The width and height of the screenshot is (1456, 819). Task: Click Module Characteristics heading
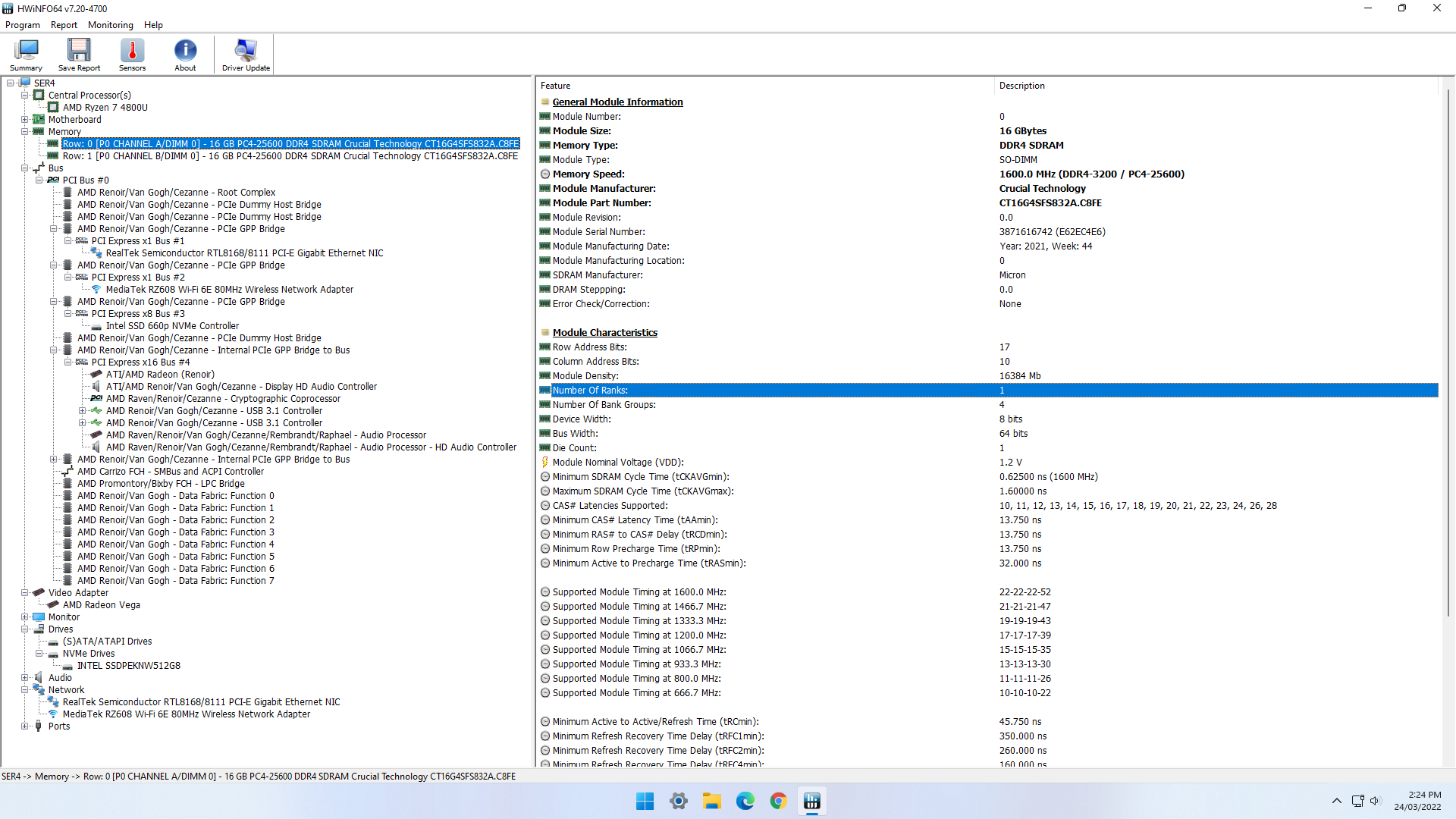coord(604,333)
